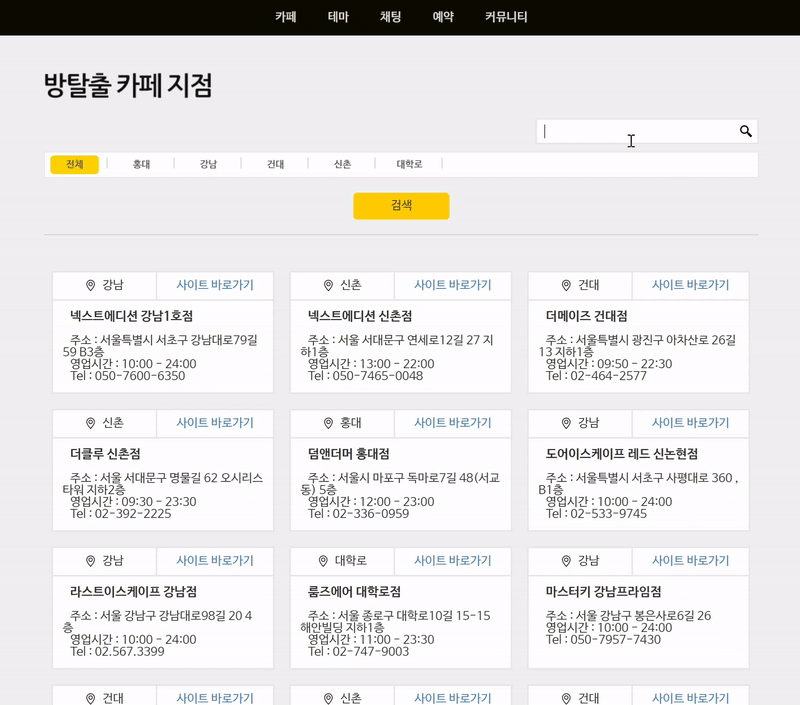
Task: Open the 커뮤니티 menu
Action: click(x=506, y=17)
